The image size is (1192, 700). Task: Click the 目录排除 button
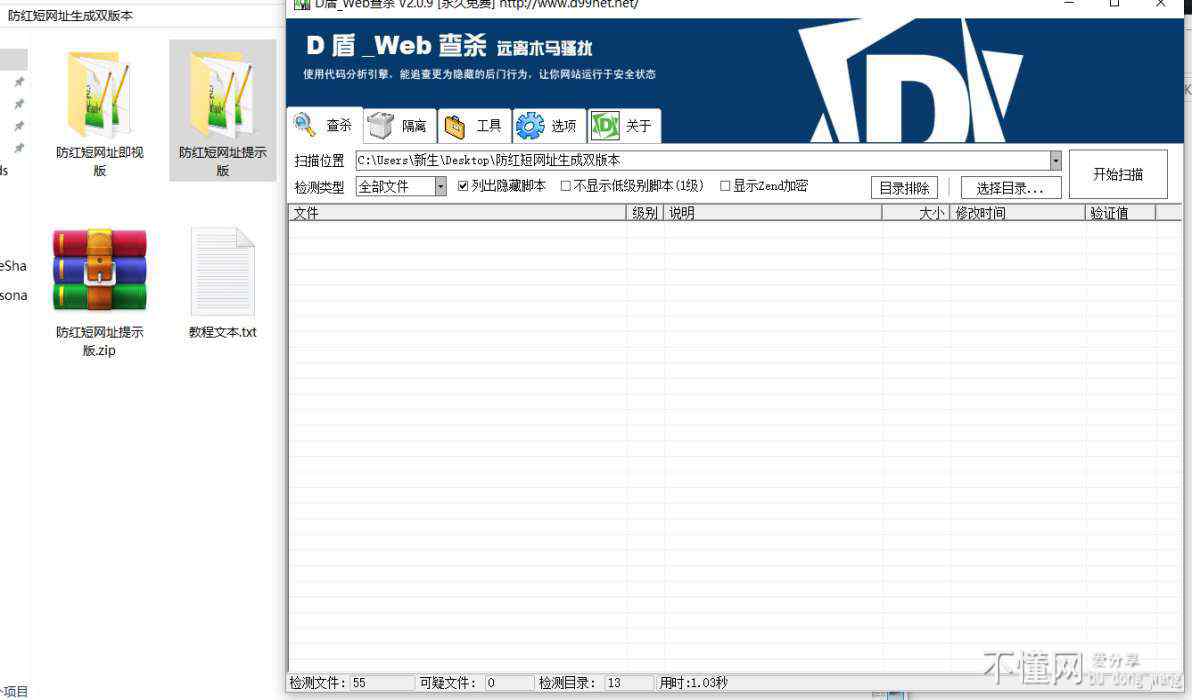pos(905,188)
